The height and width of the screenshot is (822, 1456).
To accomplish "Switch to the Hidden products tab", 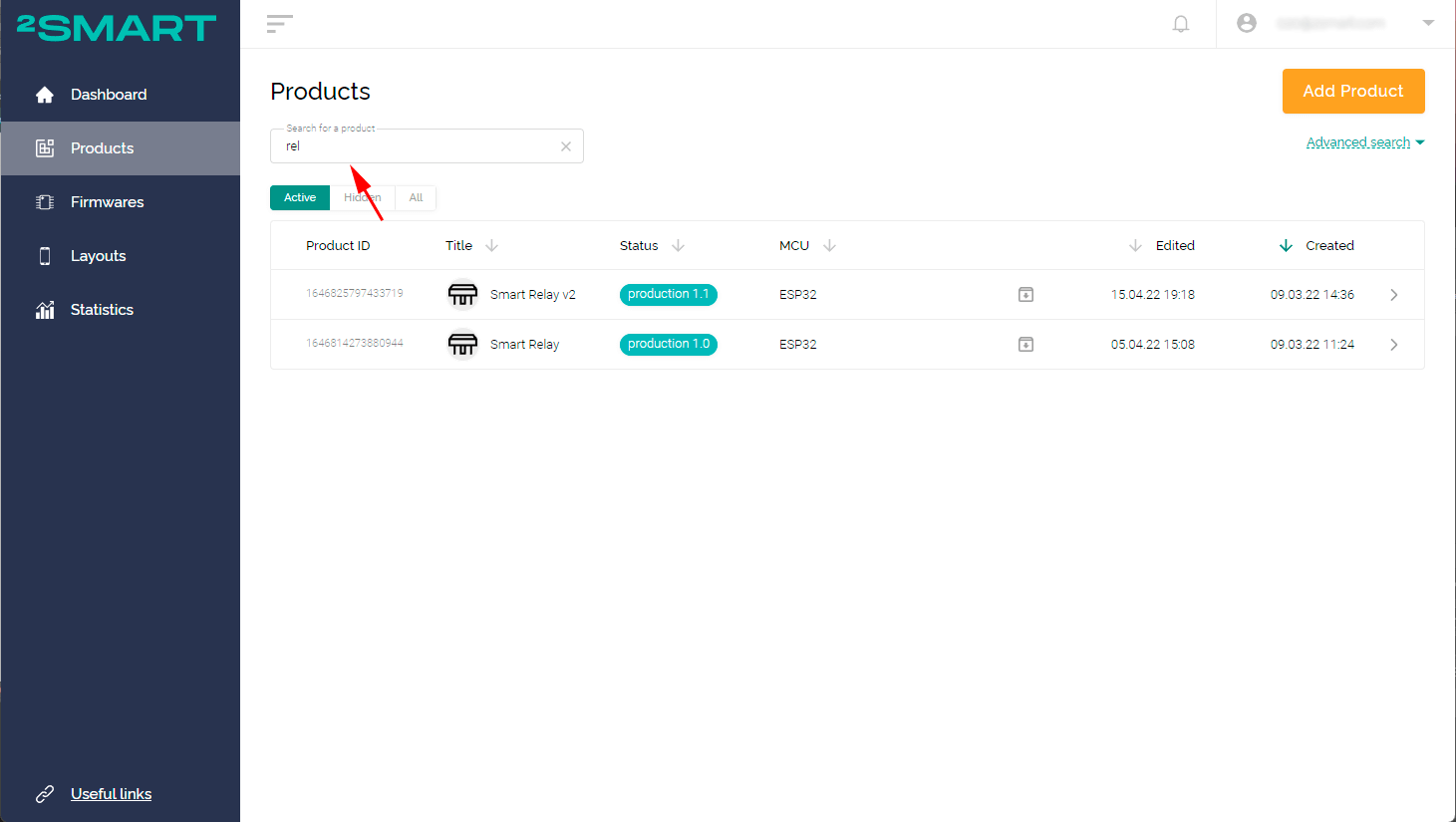I will 363,197.
